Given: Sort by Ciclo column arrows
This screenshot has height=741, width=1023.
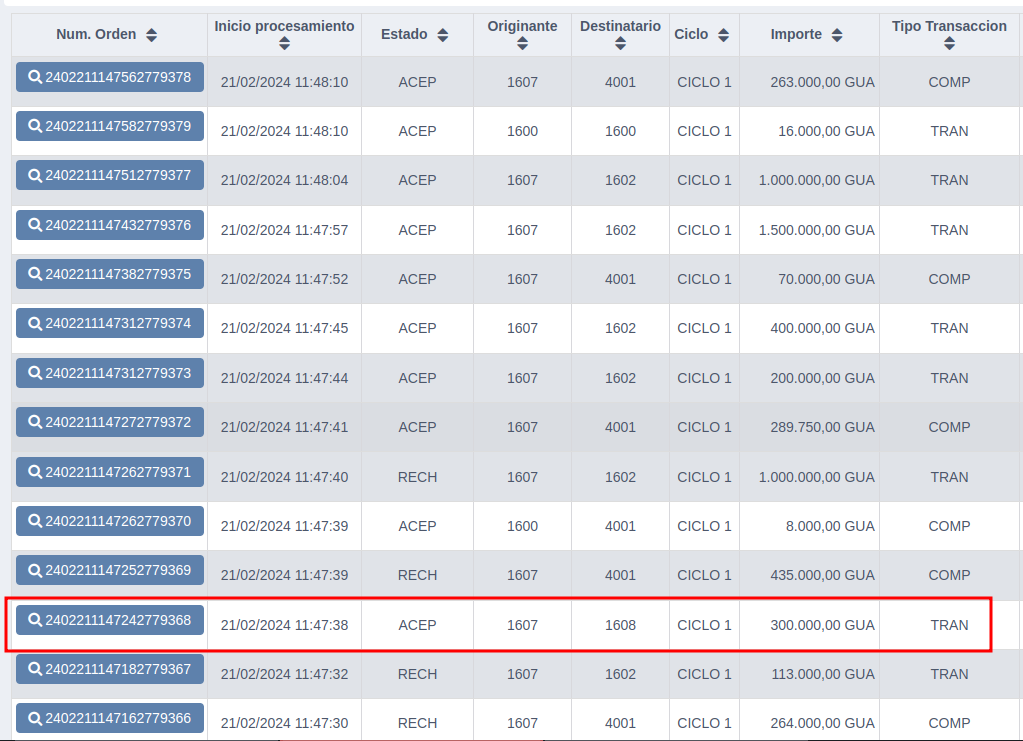Looking at the screenshot, I should click(x=723, y=35).
